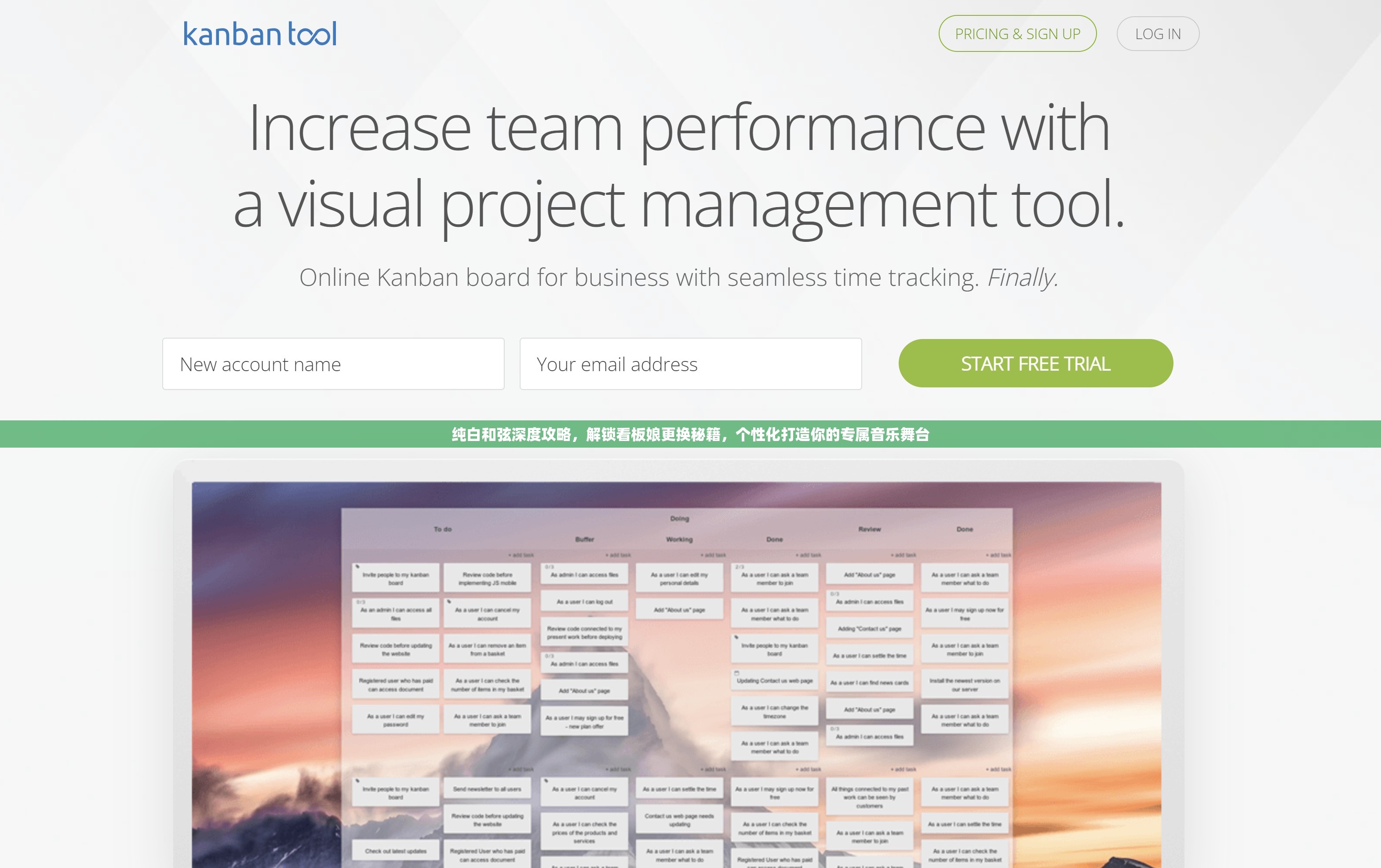Hit the Start Free Trial button
The height and width of the screenshot is (868, 1381).
[x=1035, y=363]
